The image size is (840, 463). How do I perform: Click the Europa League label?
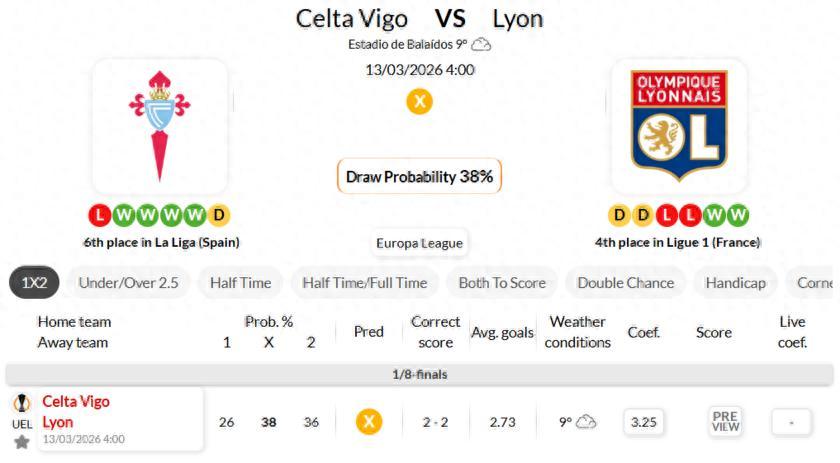coord(419,243)
